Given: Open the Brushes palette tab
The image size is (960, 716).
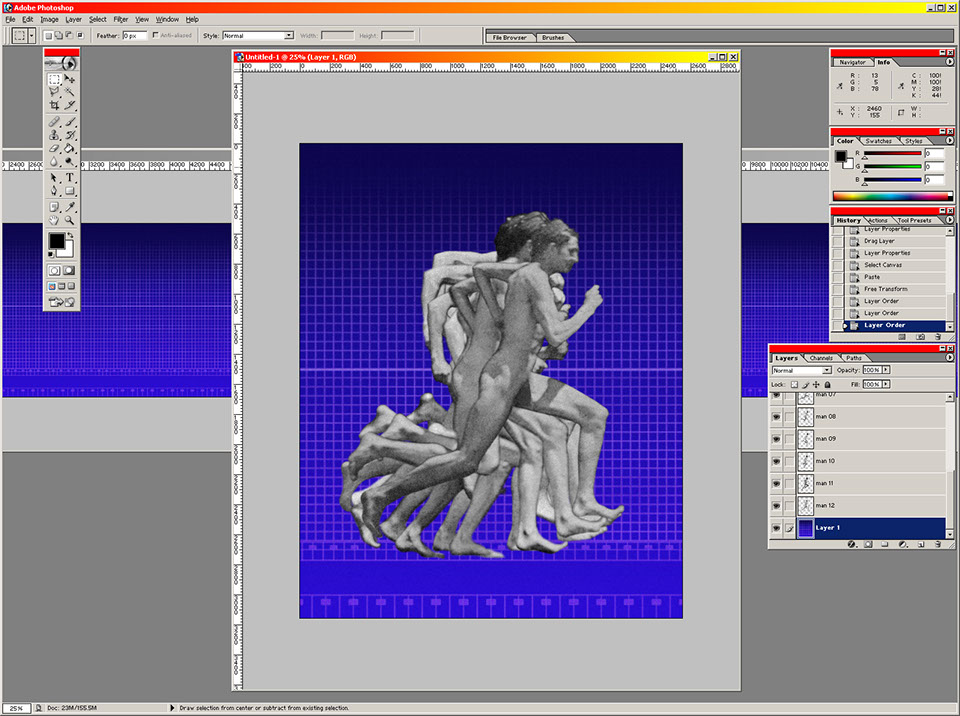Looking at the screenshot, I should click(553, 37).
